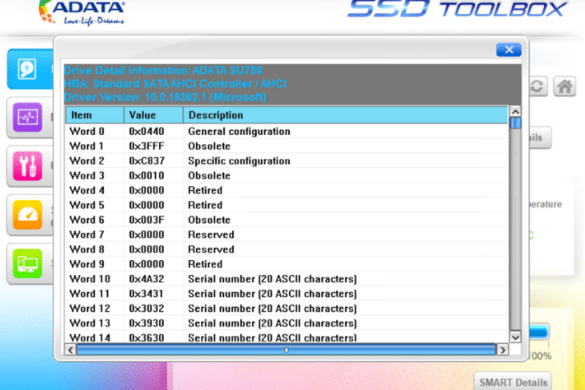
Task: Select the Word 0 row
Action: [x=287, y=131]
